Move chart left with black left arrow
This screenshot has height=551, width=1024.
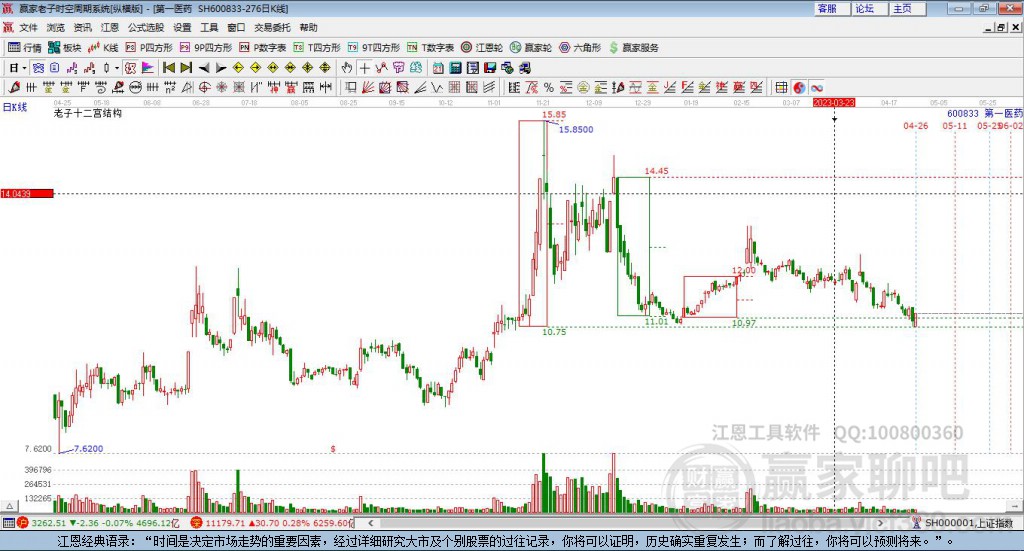204,68
